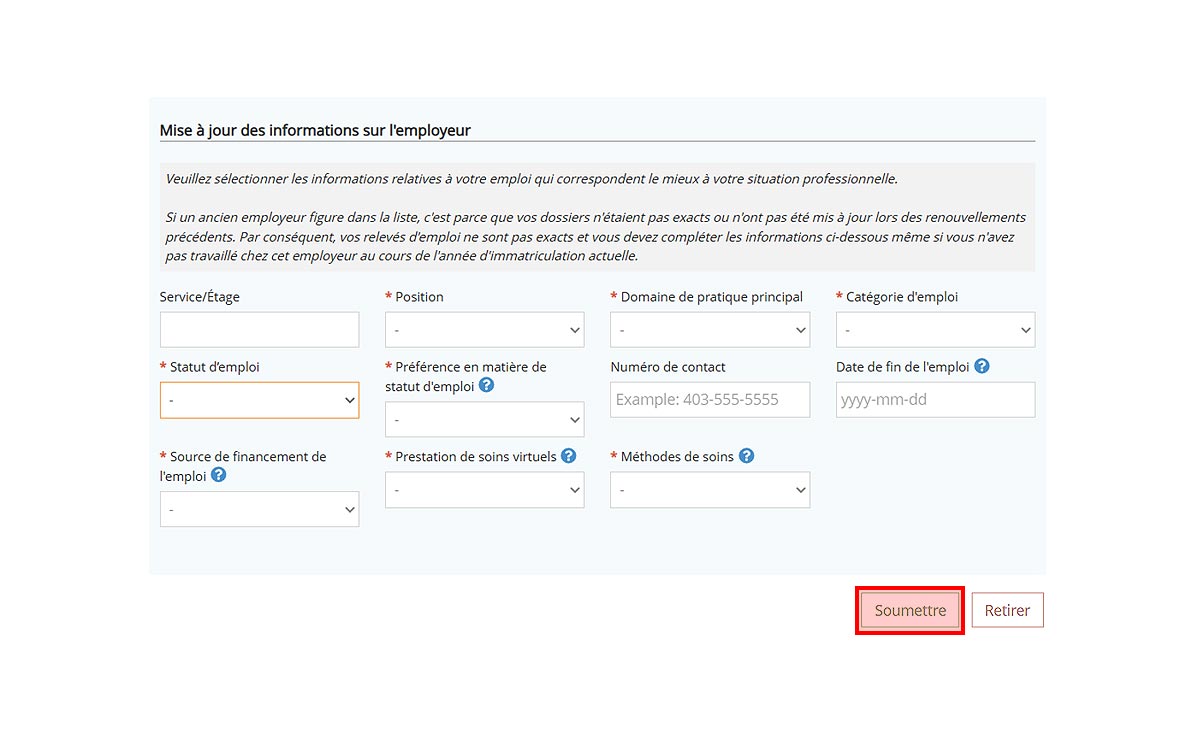This screenshot has width=1200, height=736.
Task: Click the Retirer button
Action: 1007,610
